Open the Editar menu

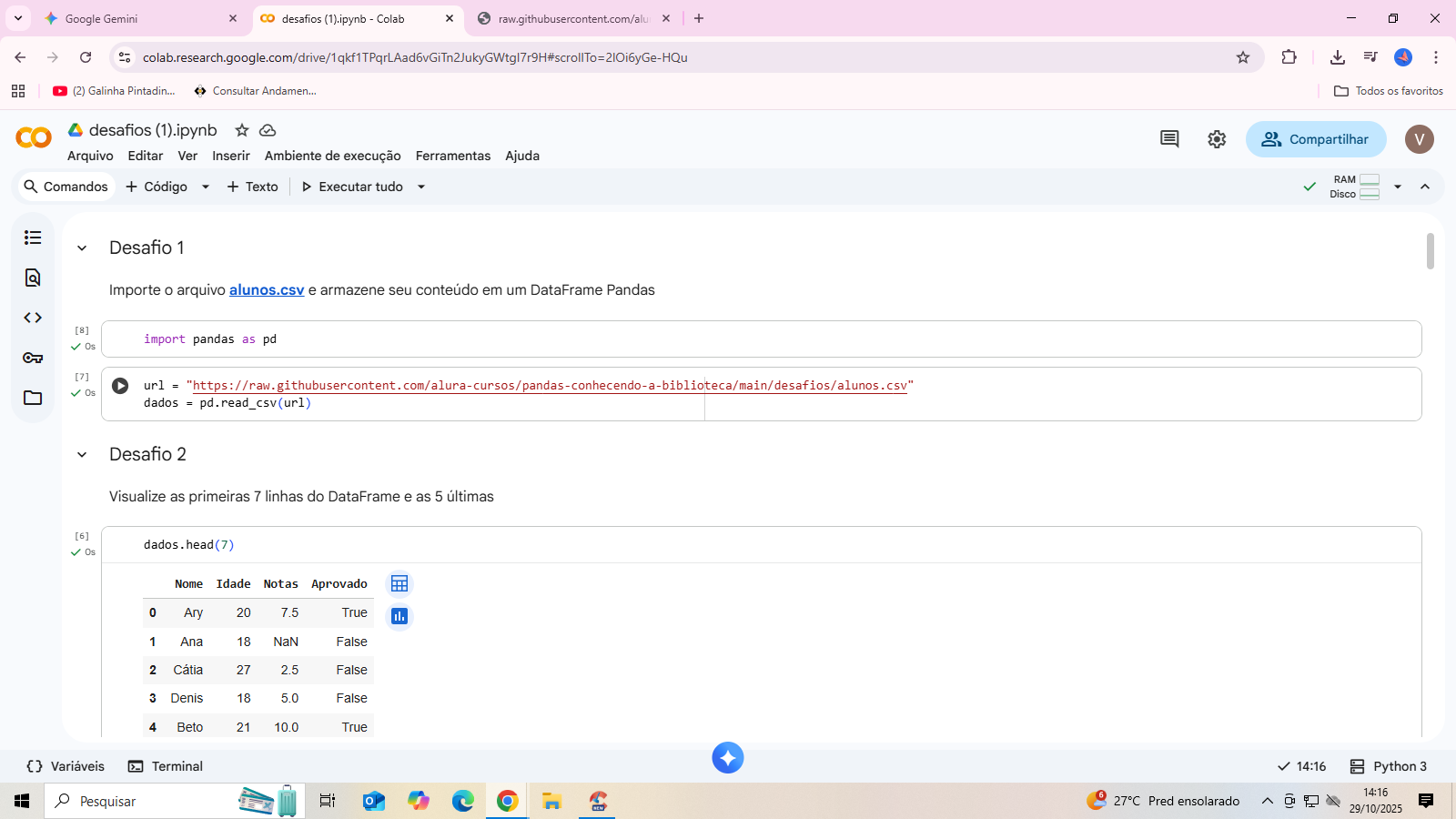pos(146,156)
